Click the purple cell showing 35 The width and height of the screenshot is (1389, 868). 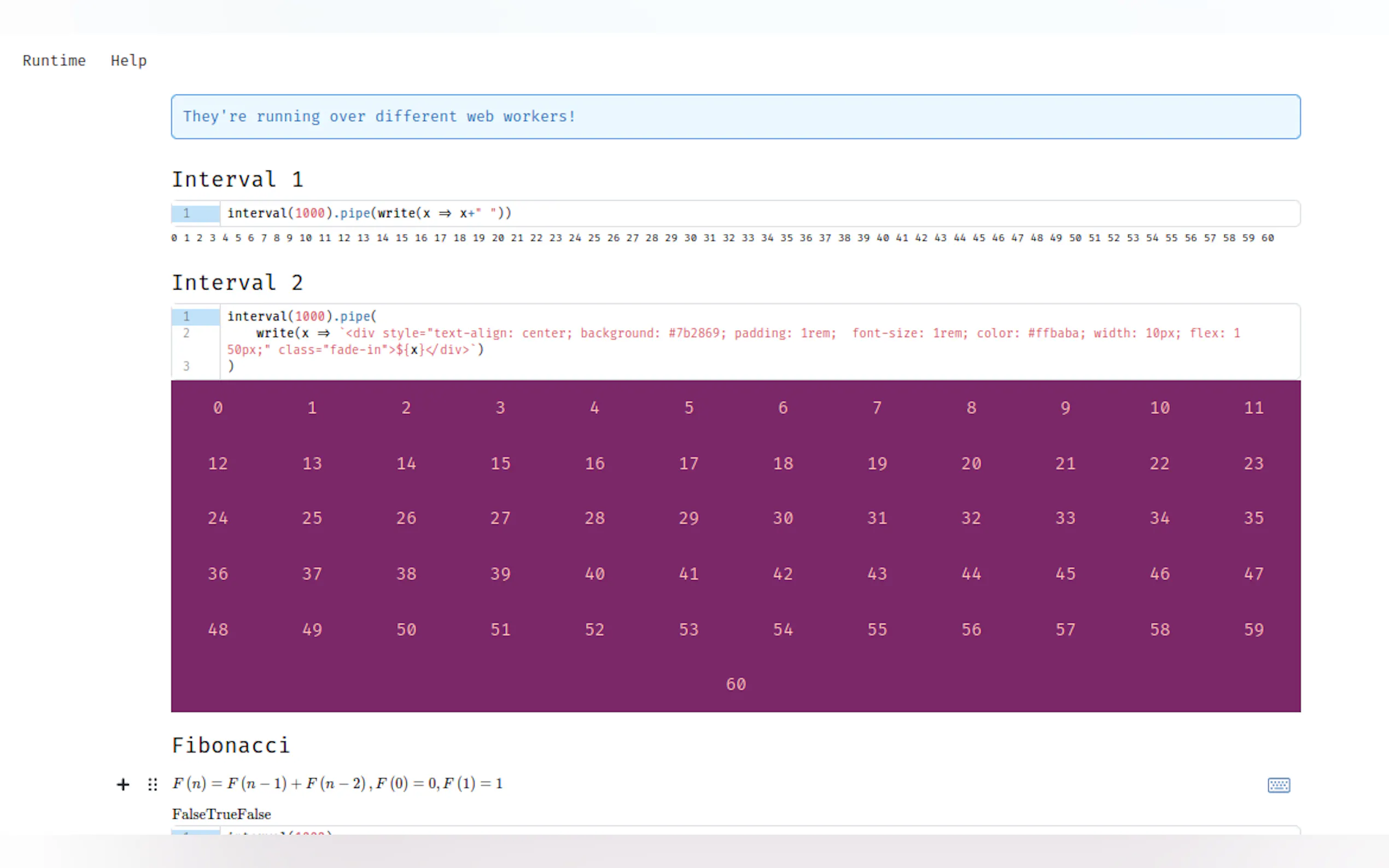(1253, 518)
